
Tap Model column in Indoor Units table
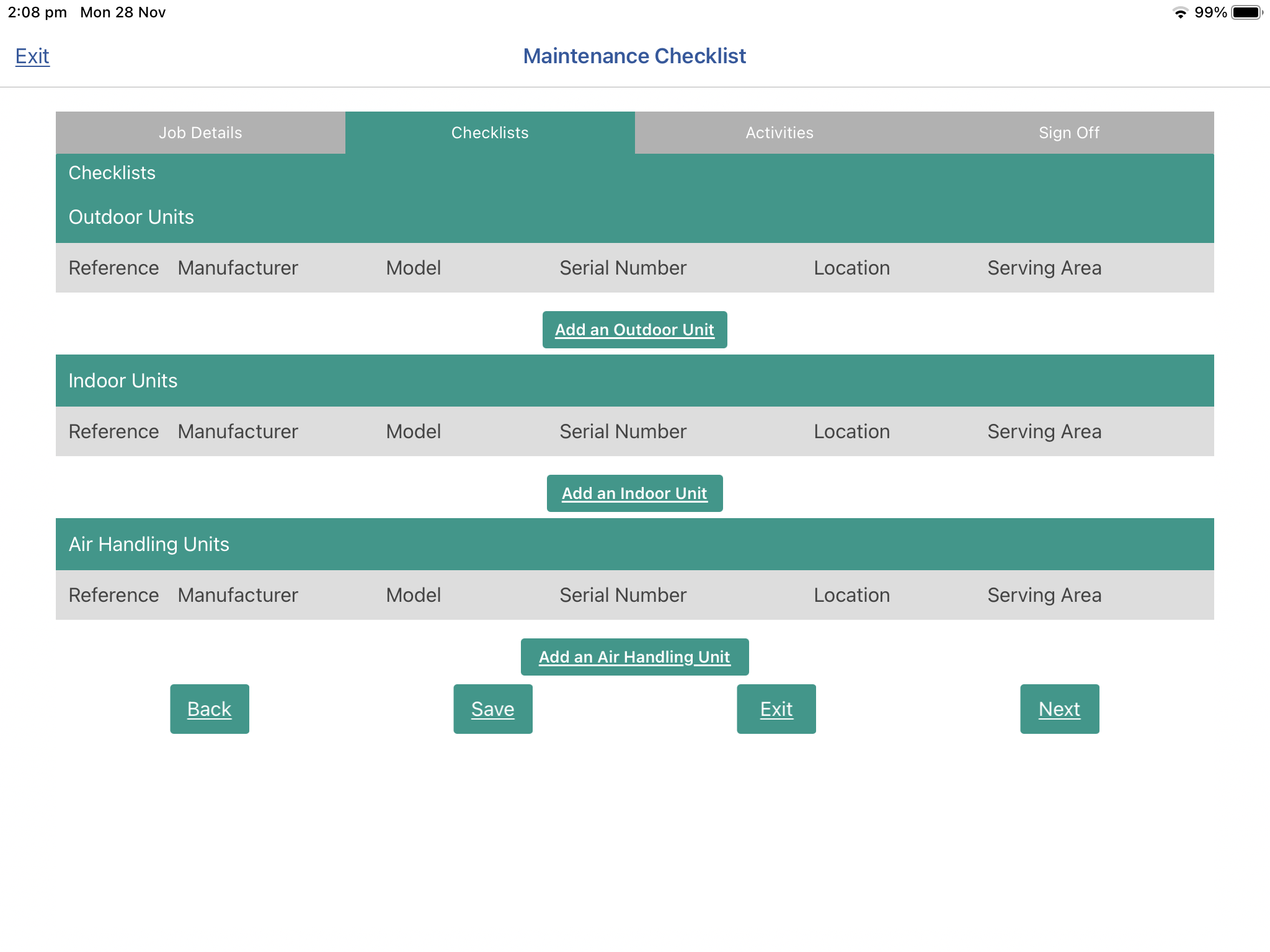click(414, 431)
